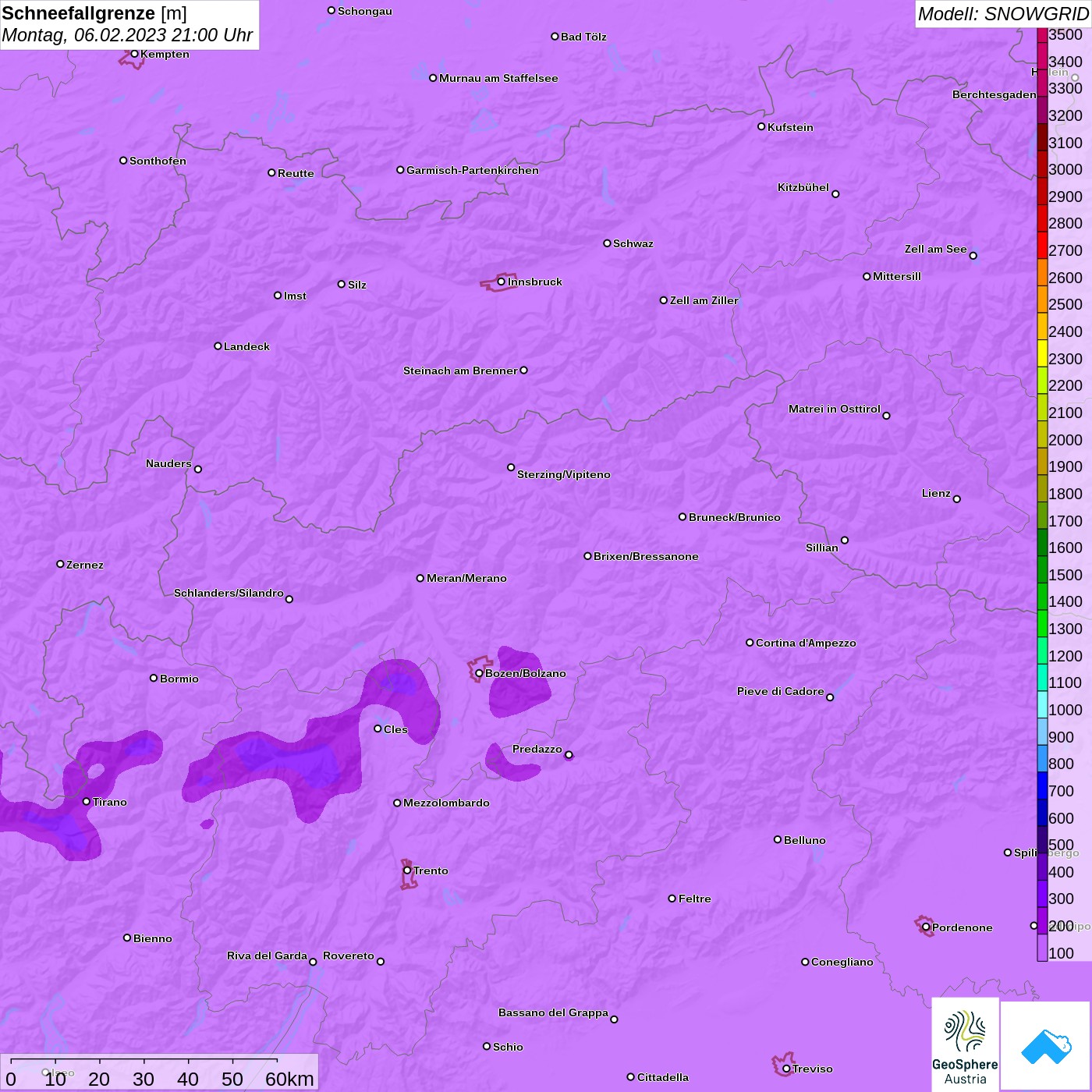Select the date "Montag, 06.02.2023 21:00 Uhr"
The height and width of the screenshot is (1092, 1092).
[127, 36]
